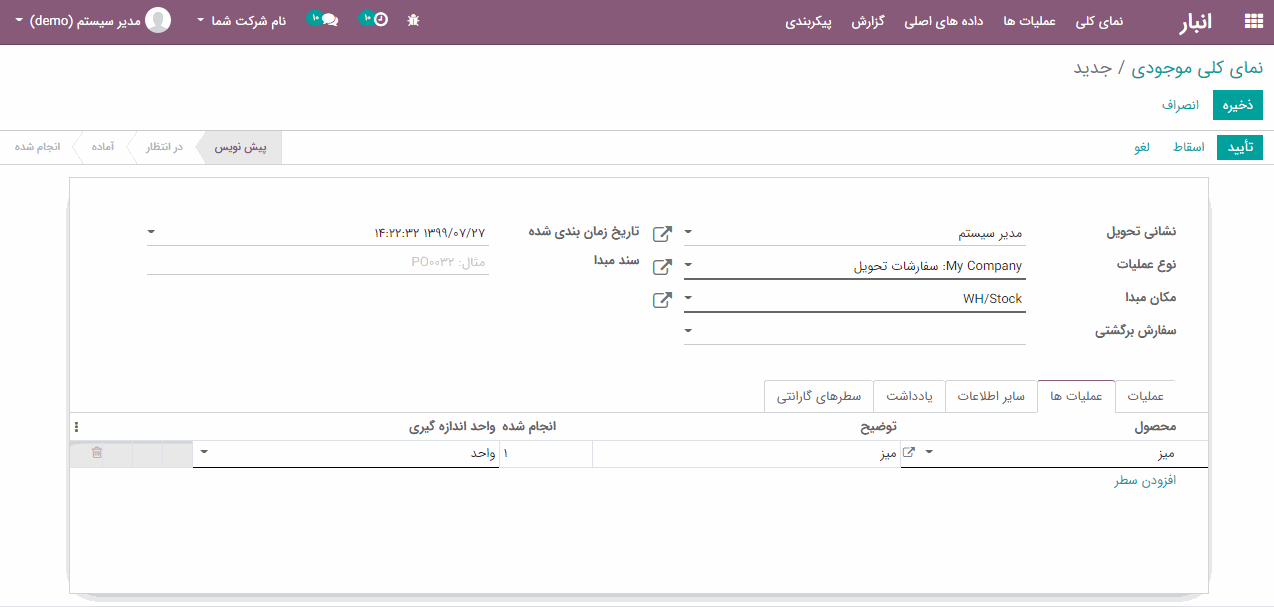Select the آماده status stage
Image resolution: width=1274 pixels, height=607 pixels.
pyautogui.click(x=101, y=147)
